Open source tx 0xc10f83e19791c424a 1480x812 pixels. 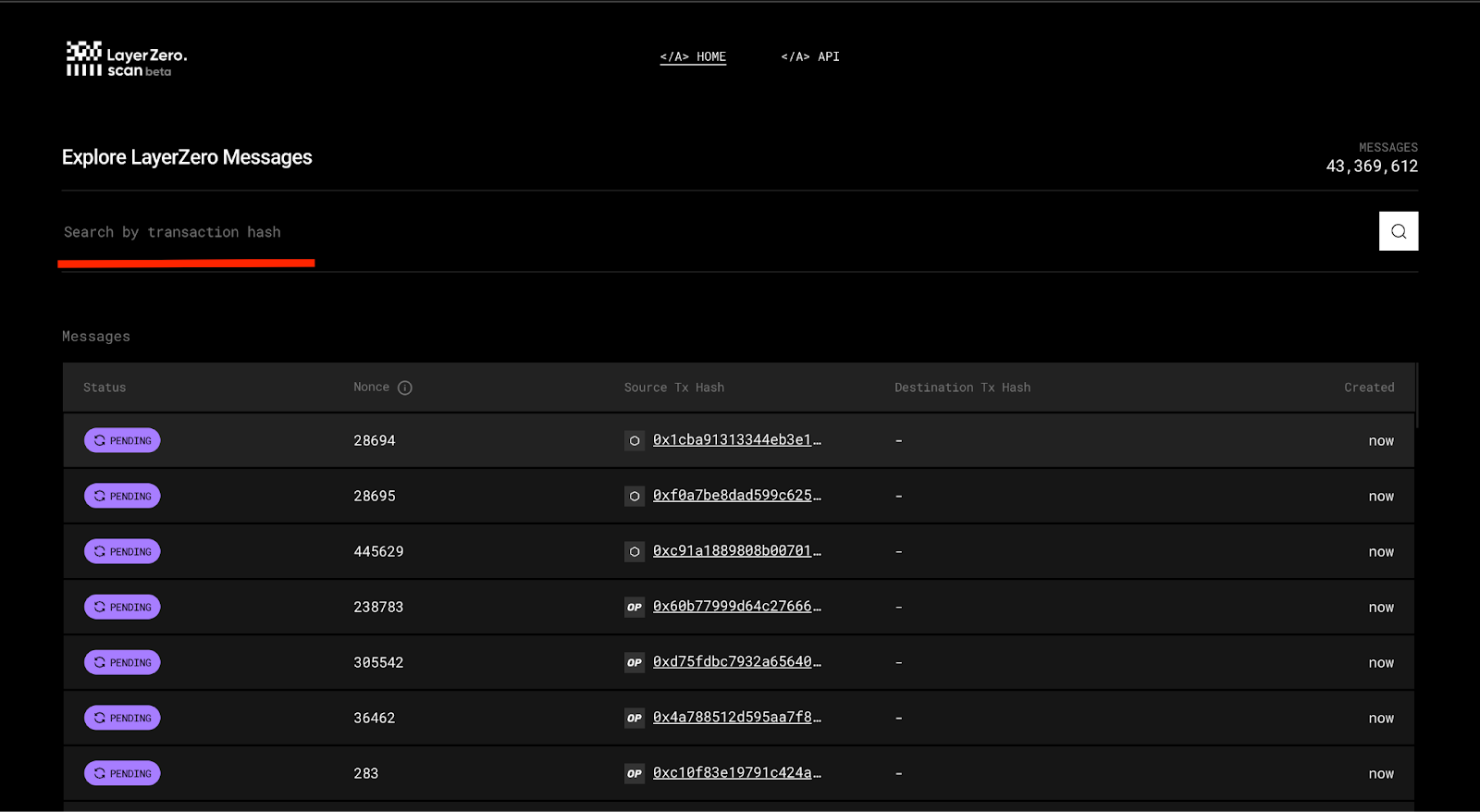[x=737, y=773]
